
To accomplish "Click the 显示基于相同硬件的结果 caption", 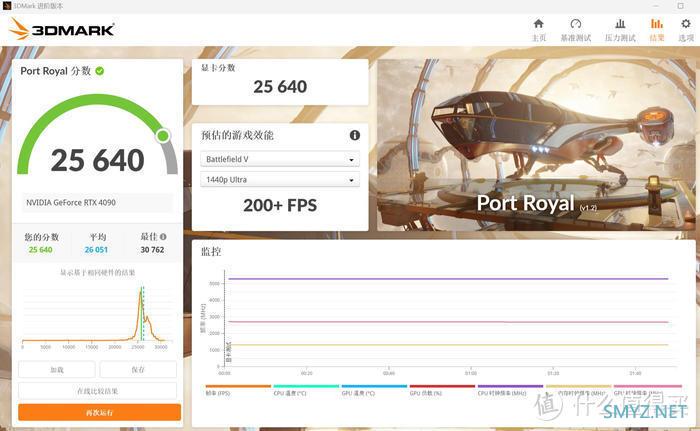I will tap(97, 272).
